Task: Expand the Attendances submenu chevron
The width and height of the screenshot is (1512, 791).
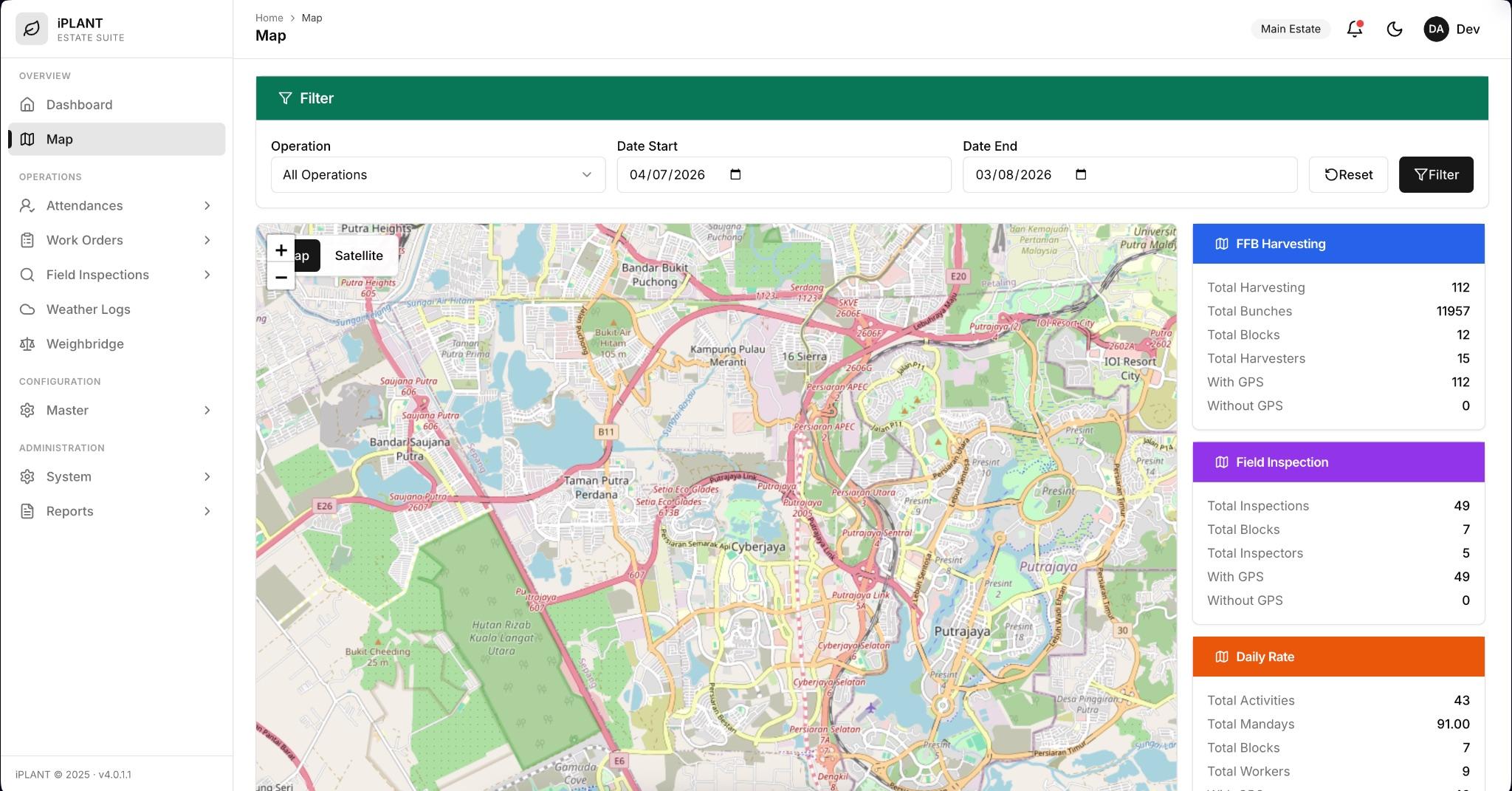Action: 207,205
